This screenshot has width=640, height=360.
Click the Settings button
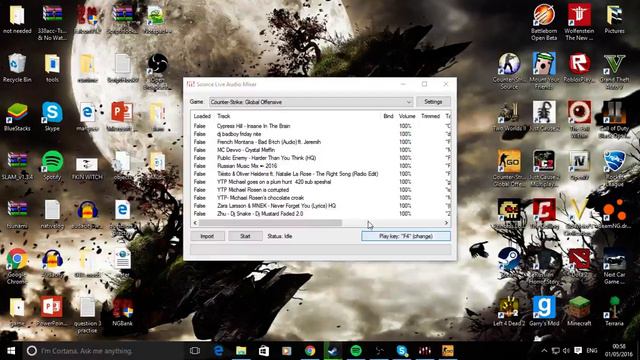[433, 102]
